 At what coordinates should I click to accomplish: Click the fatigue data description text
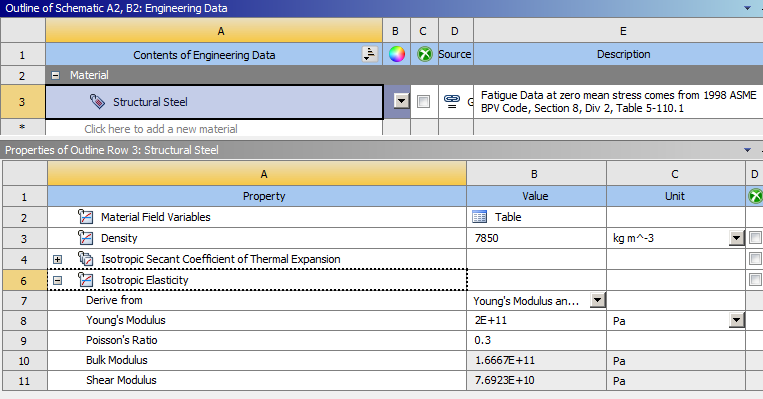[618, 102]
